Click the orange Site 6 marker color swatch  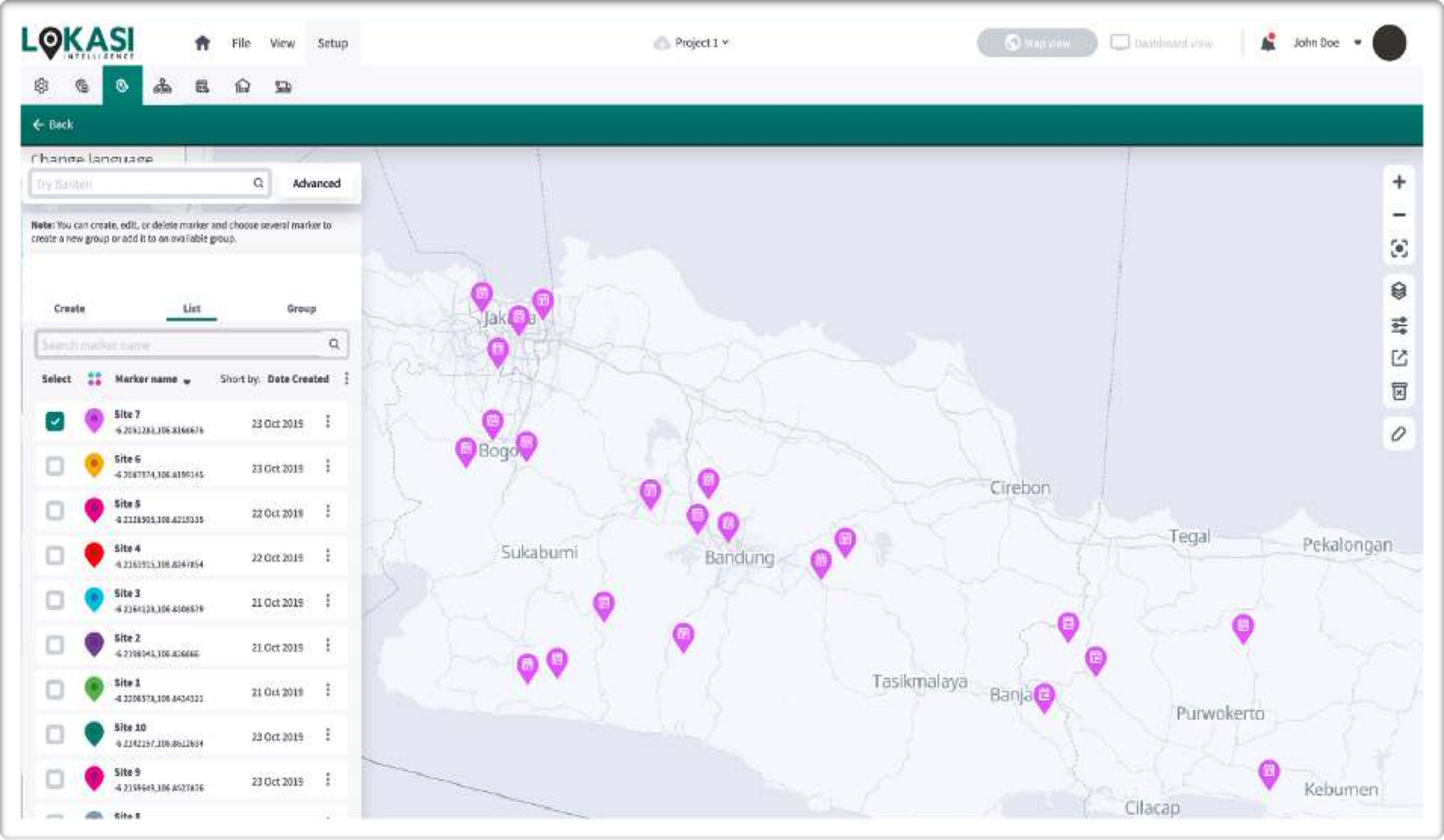pos(95,465)
